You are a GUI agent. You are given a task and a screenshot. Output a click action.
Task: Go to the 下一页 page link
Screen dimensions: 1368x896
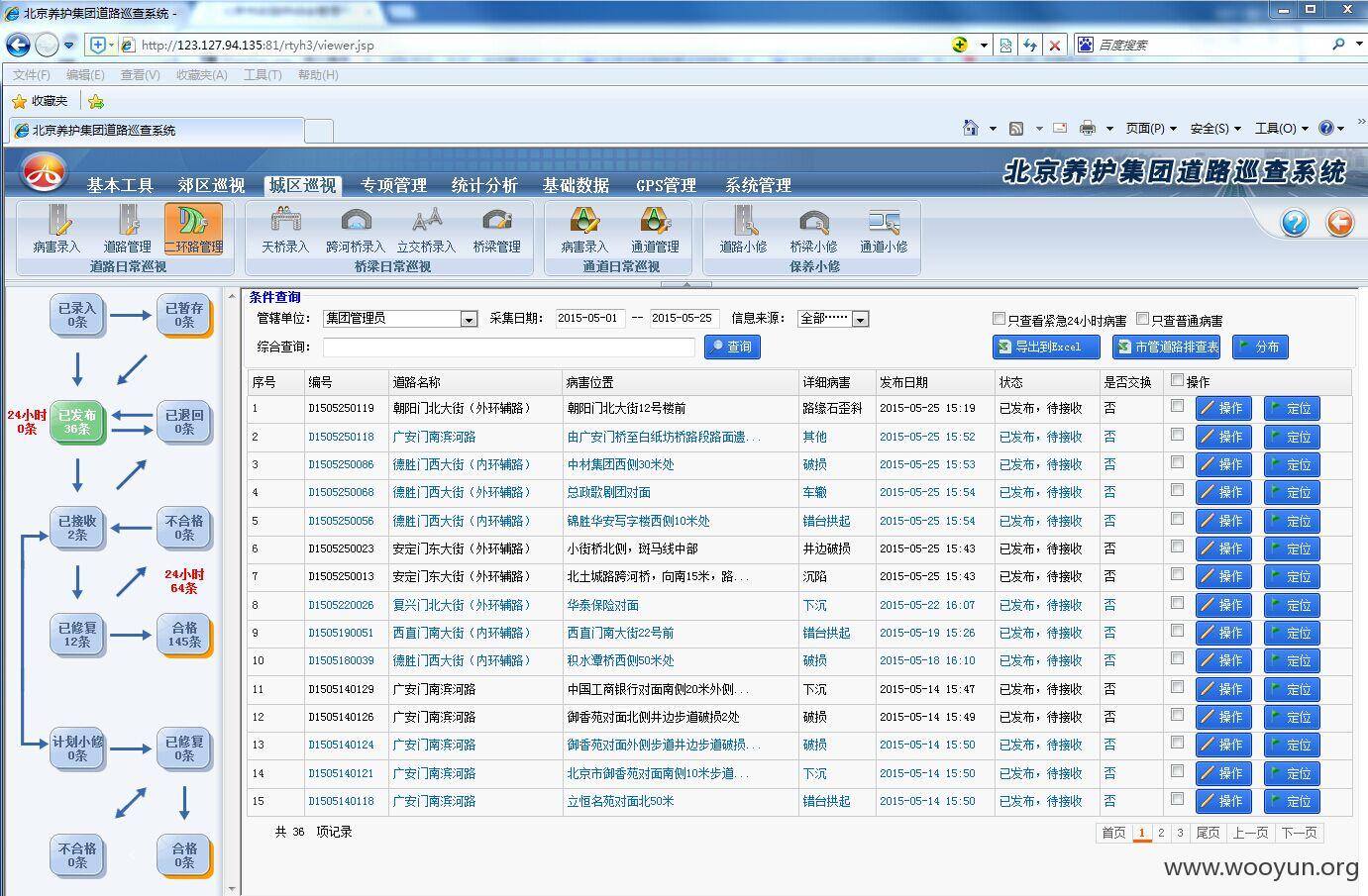(1300, 833)
